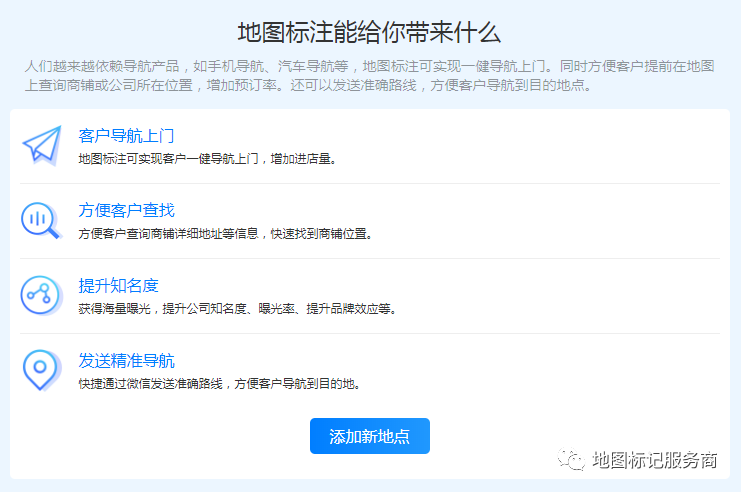Select the 发送精准导航 heading

(x=126, y=361)
